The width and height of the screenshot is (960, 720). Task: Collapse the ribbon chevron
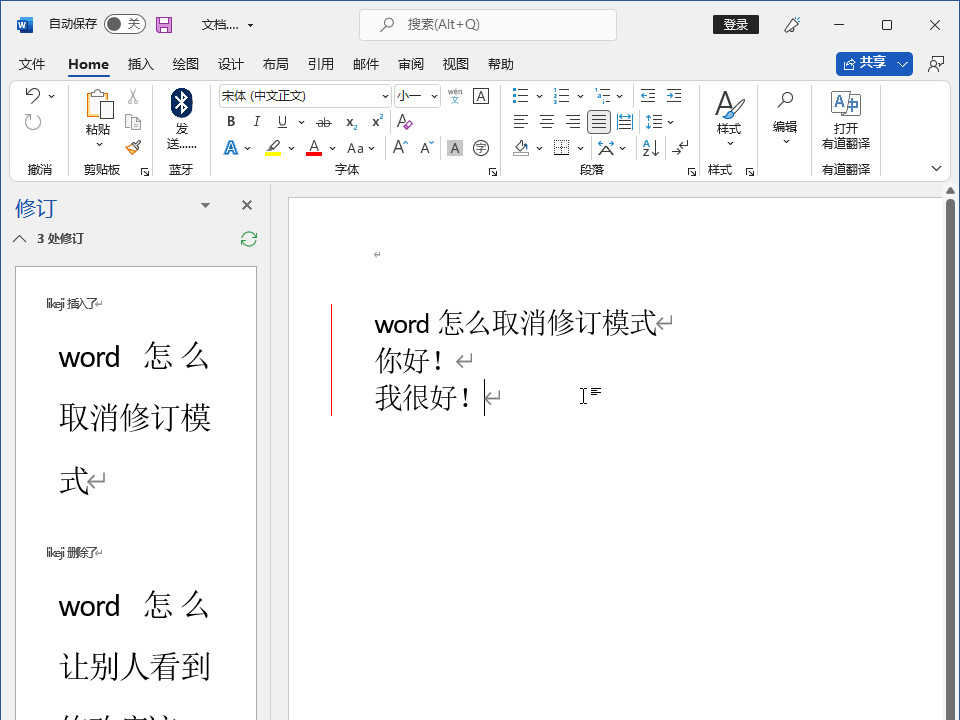click(936, 168)
